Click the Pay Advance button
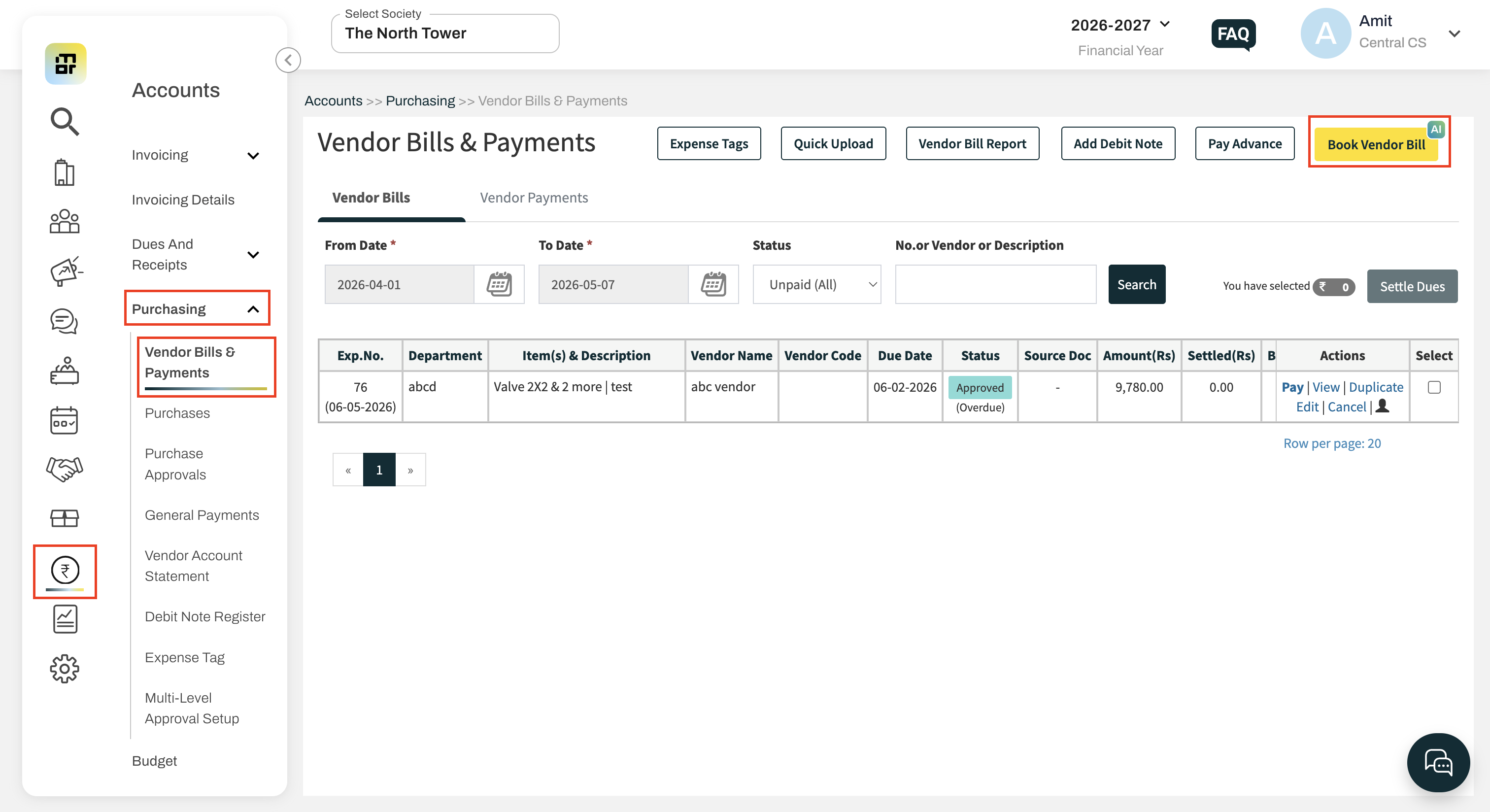 1244,143
